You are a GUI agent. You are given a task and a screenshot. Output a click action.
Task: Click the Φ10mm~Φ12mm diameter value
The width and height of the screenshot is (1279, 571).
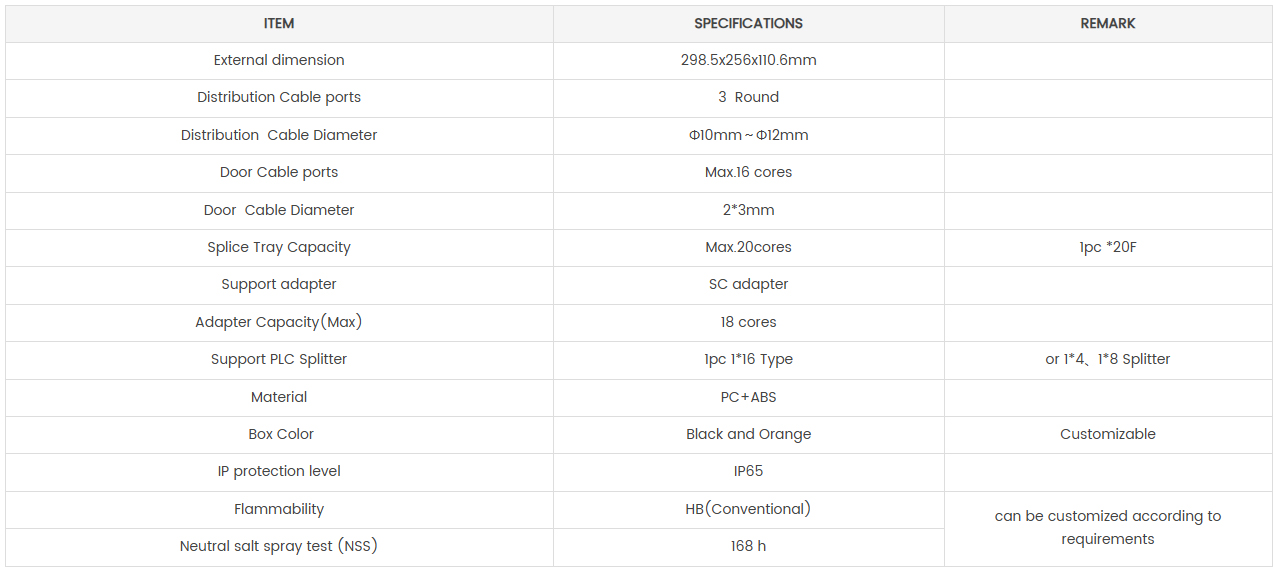[748, 135]
